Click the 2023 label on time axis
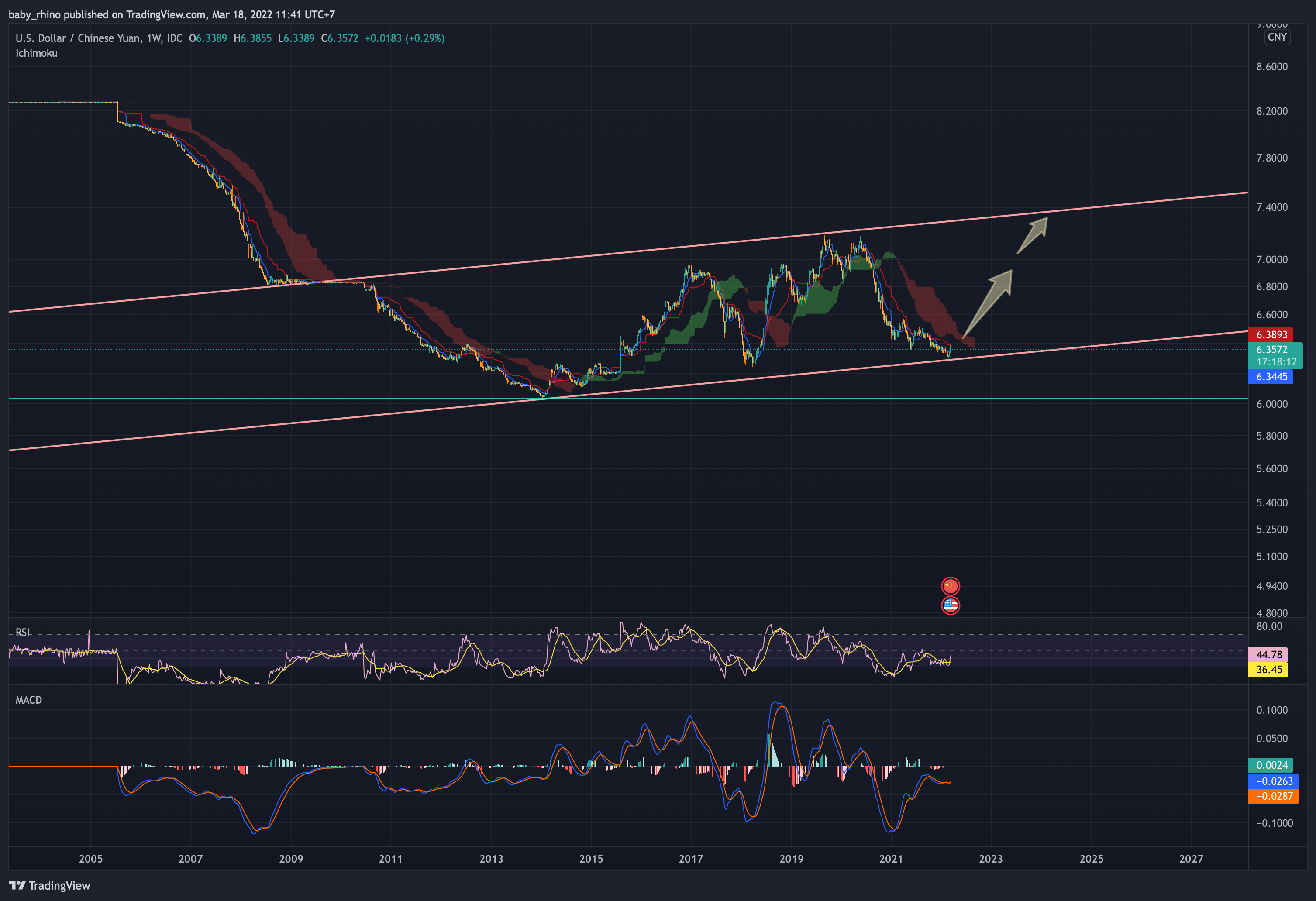 tap(990, 859)
